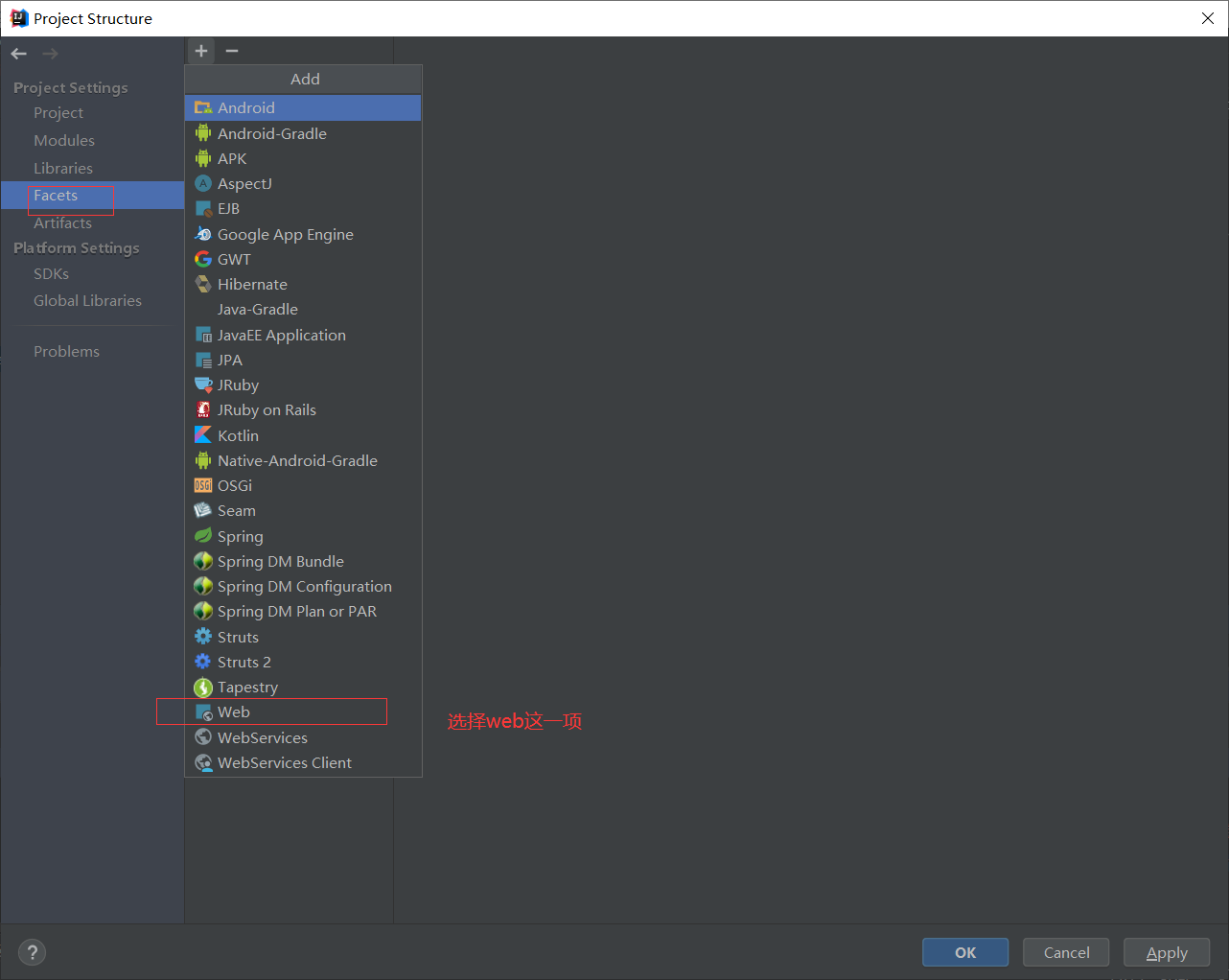1229x980 pixels.
Task: Open Artifacts settings section
Action: point(62,222)
